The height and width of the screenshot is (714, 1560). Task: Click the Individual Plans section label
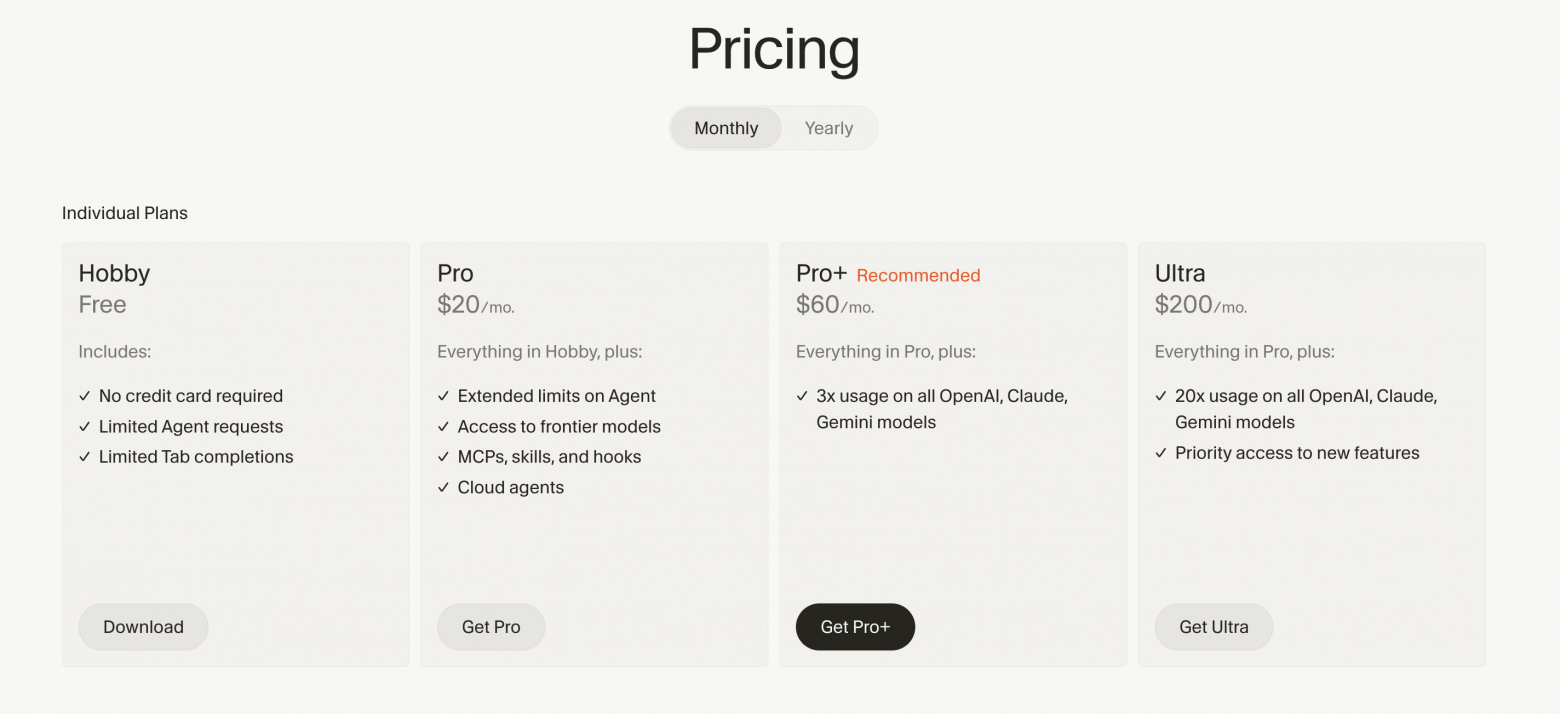click(x=125, y=213)
